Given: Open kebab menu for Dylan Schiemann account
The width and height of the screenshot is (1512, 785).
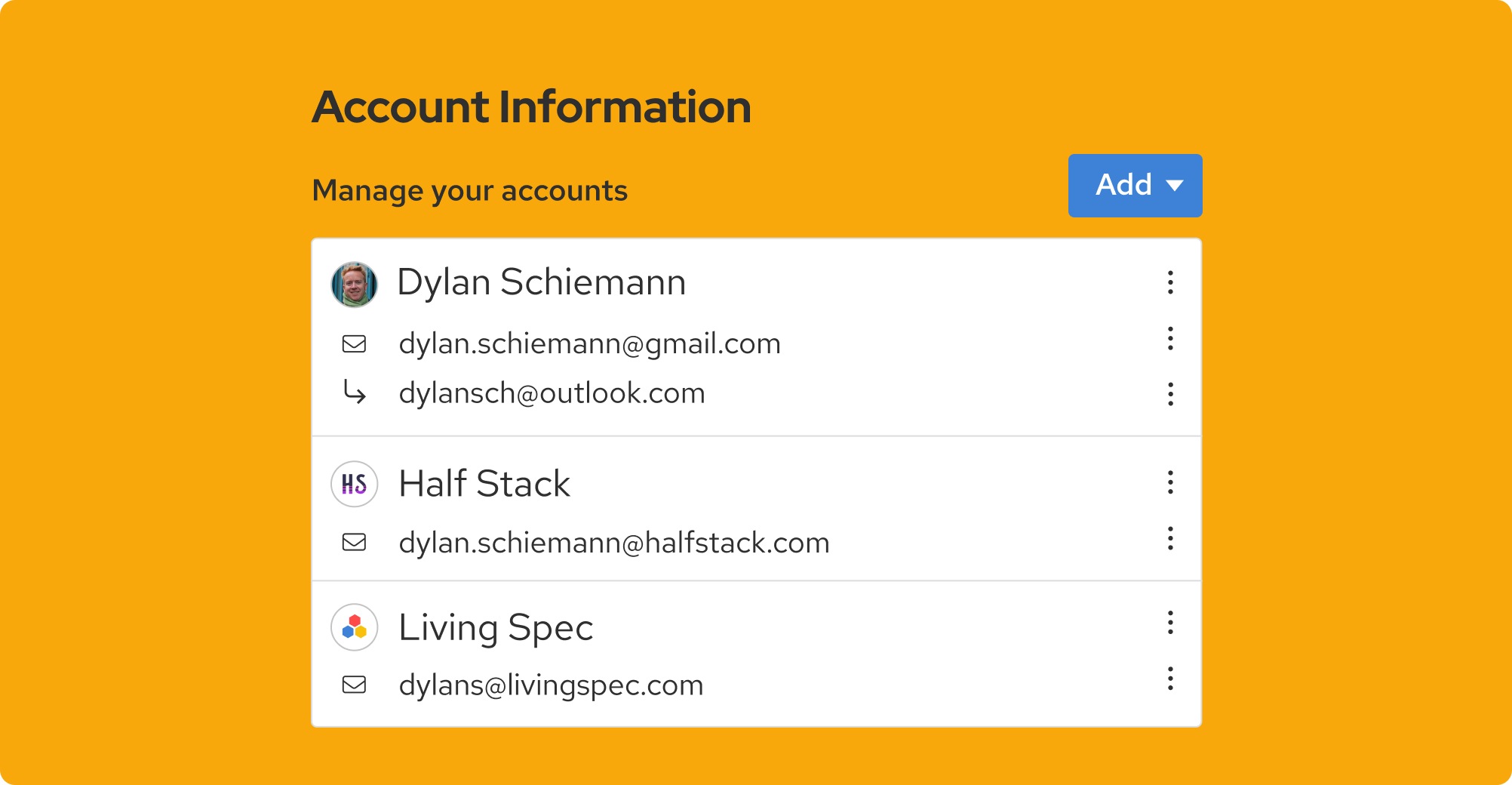Looking at the screenshot, I should point(1170,282).
